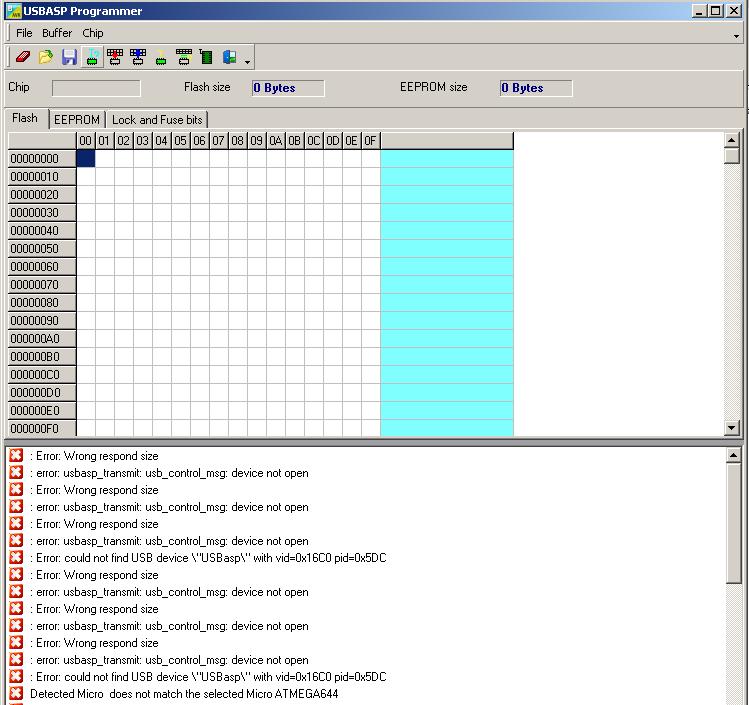Click the hex grid scroll down arrow
Image resolution: width=749 pixels, height=705 pixels.
(x=732, y=427)
